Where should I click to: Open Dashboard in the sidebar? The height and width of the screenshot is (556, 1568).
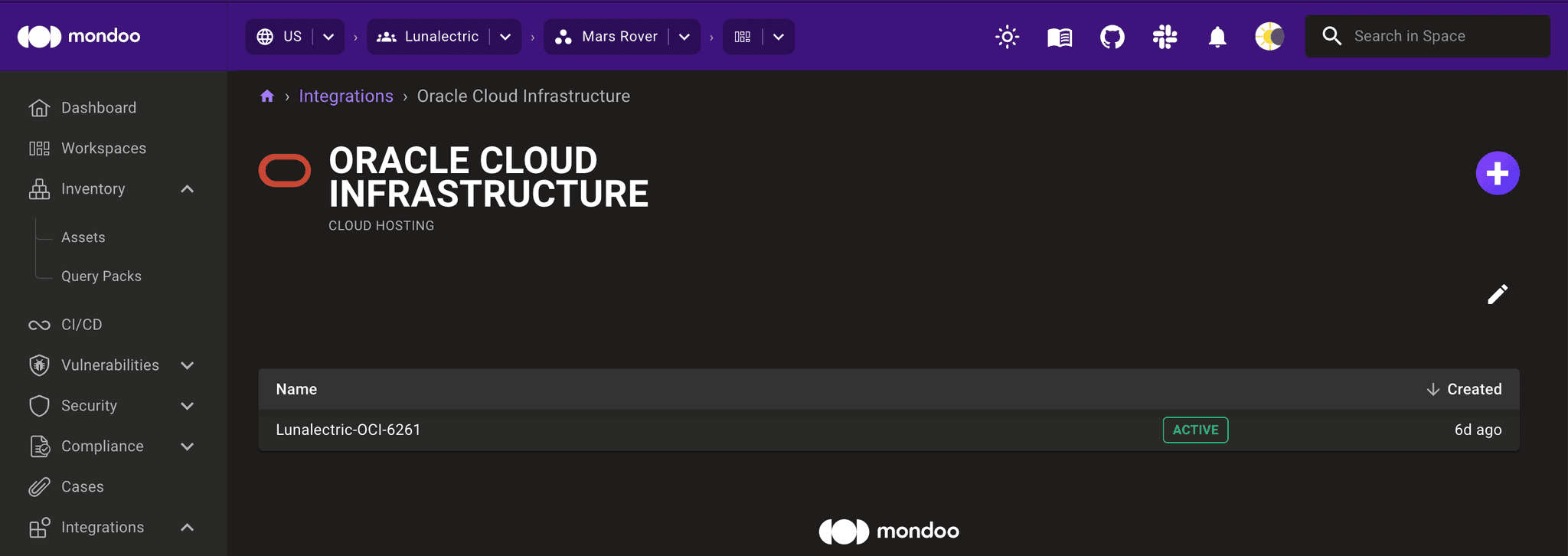click(99, 108)
